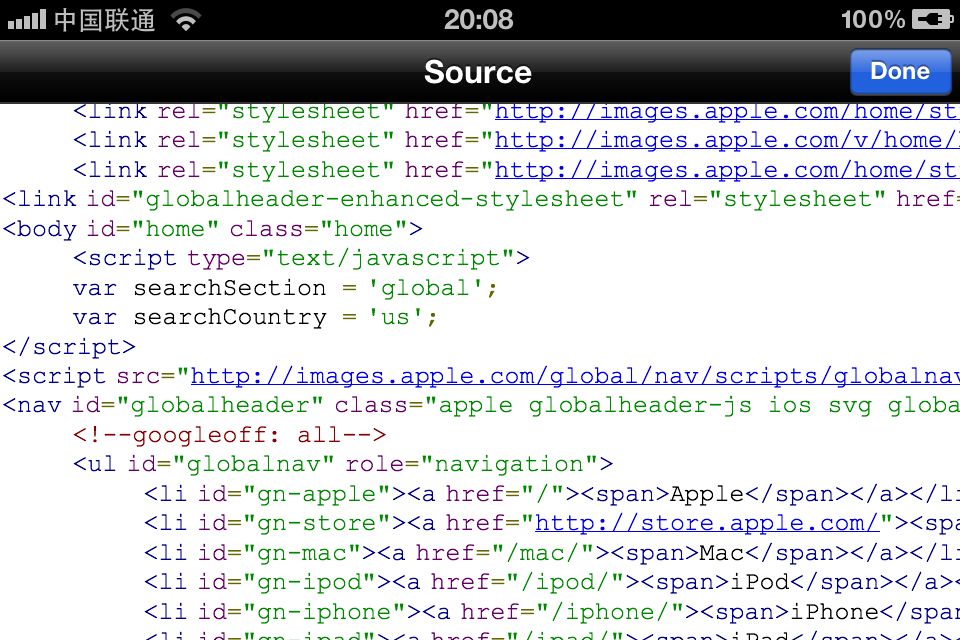Tap the 100% battery percentage

(873, 20)
